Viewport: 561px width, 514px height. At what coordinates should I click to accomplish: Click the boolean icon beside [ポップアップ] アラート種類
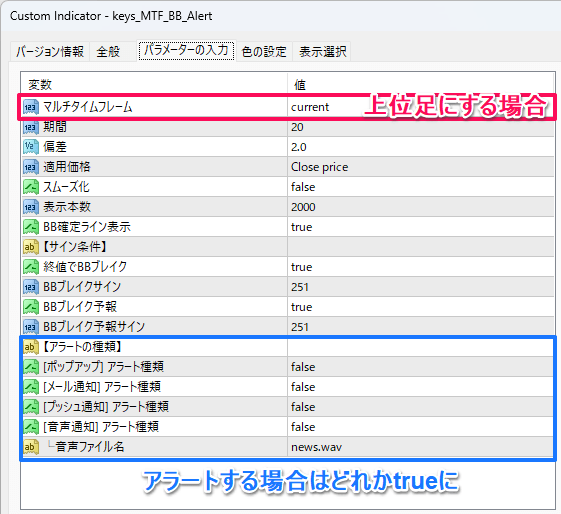point(31,367)
